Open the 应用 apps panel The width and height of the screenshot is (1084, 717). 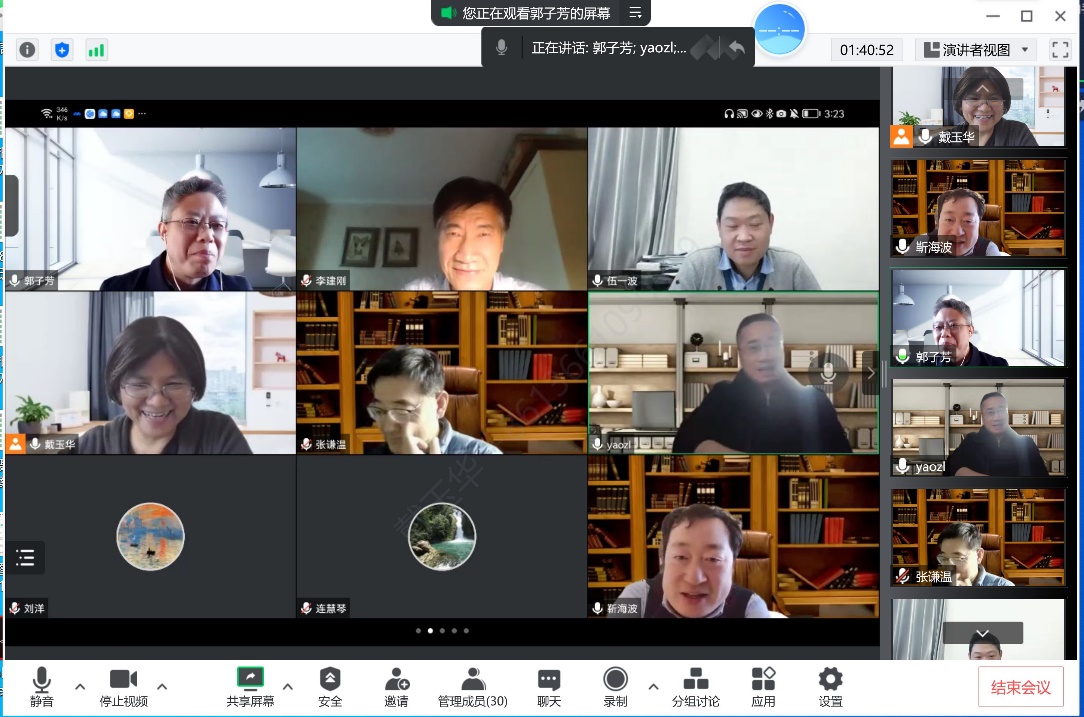pos(763,687)
